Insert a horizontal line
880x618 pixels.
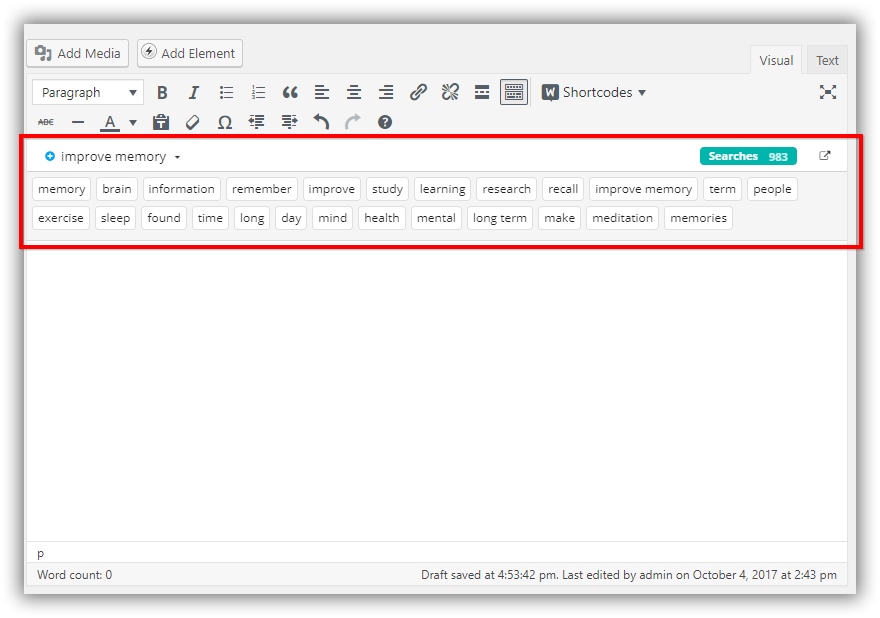point(78,122)
